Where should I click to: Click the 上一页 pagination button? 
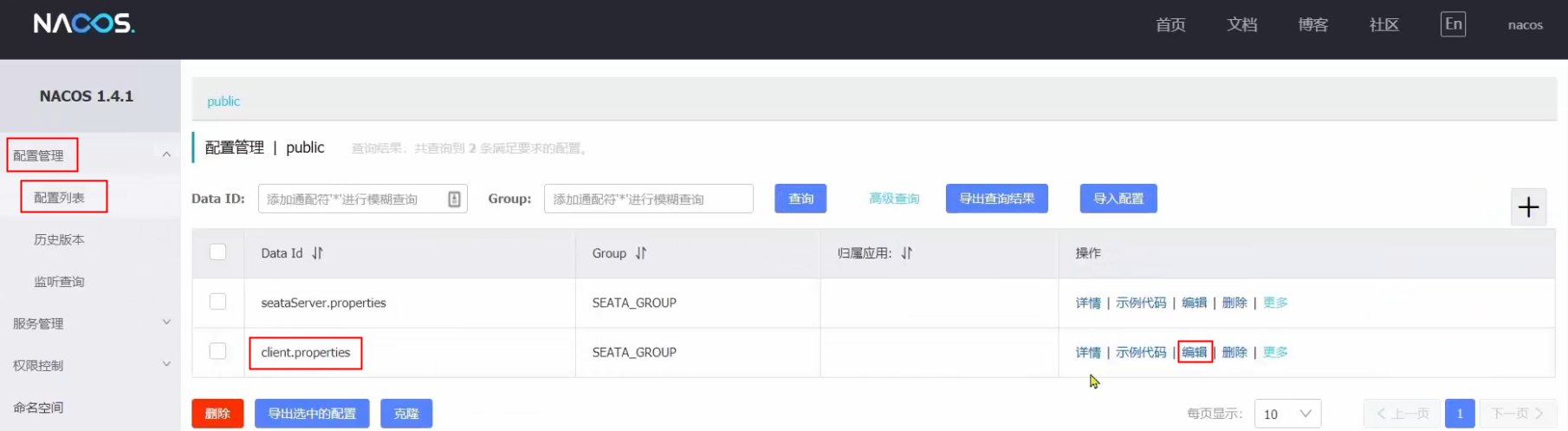tap(1402, 414)
